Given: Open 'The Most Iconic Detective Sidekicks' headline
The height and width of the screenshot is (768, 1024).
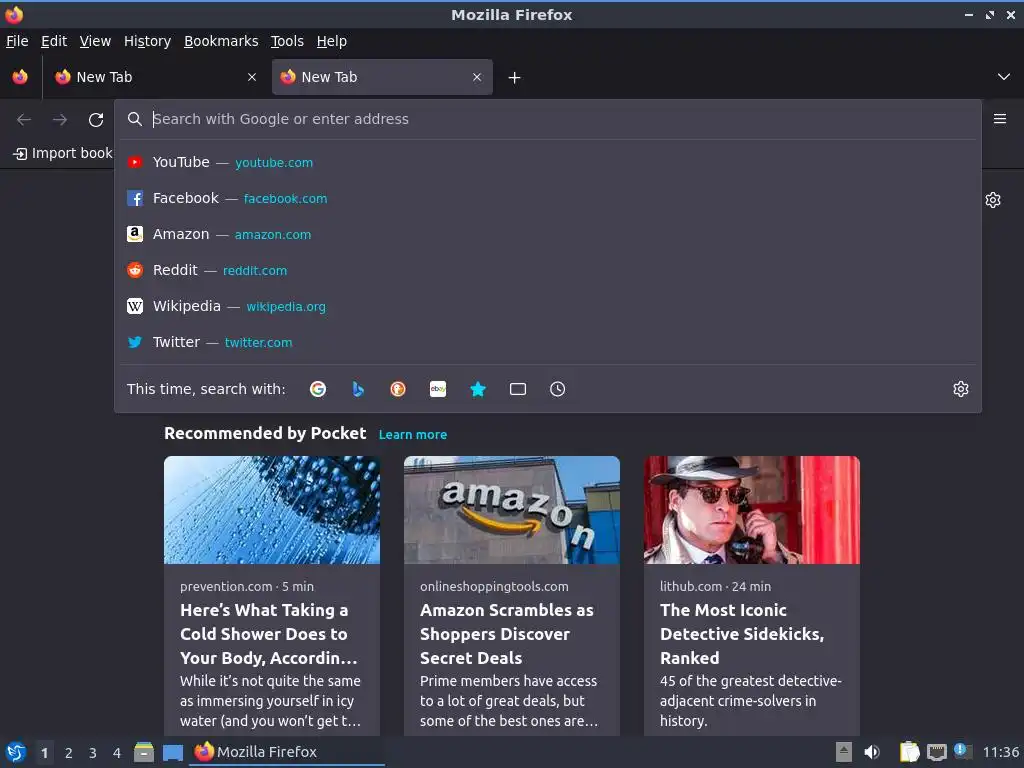Looking at the screenshot, I should 742,634.
